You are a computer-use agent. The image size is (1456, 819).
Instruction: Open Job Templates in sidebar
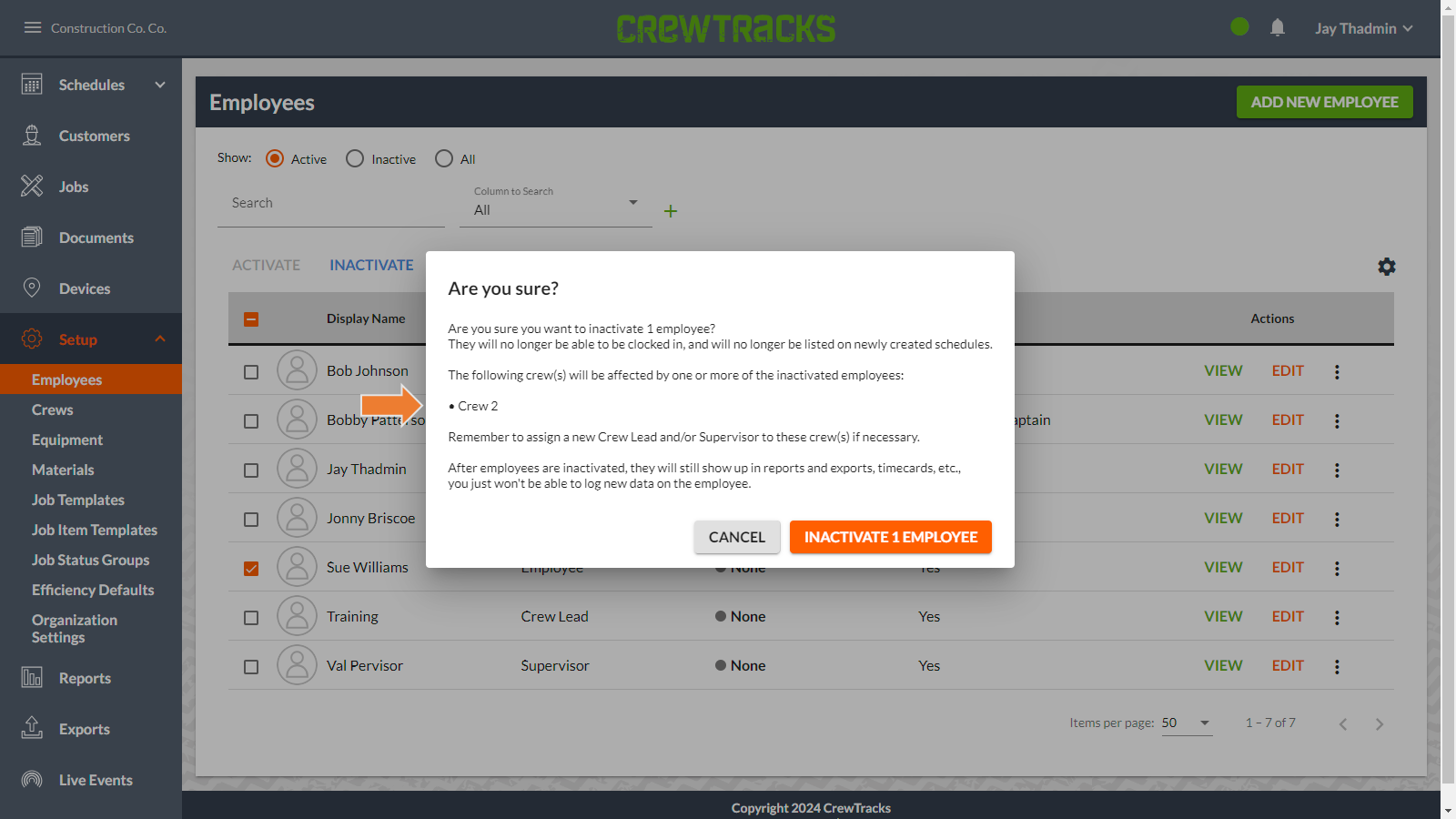(x=78, y=500)
